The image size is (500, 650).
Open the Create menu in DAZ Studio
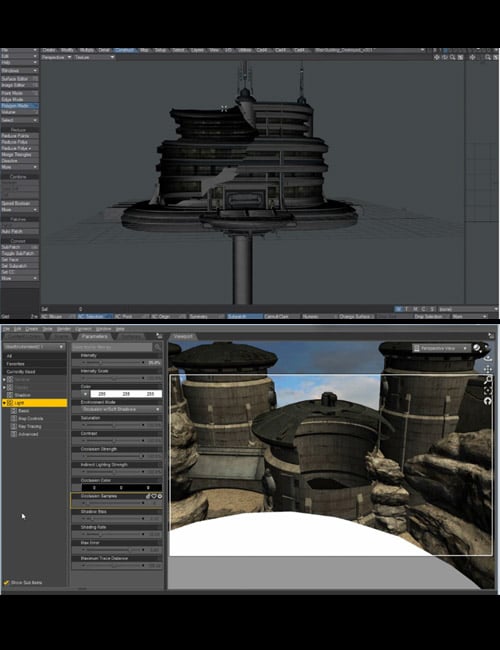pyautogui.click(x=32, y=329)
